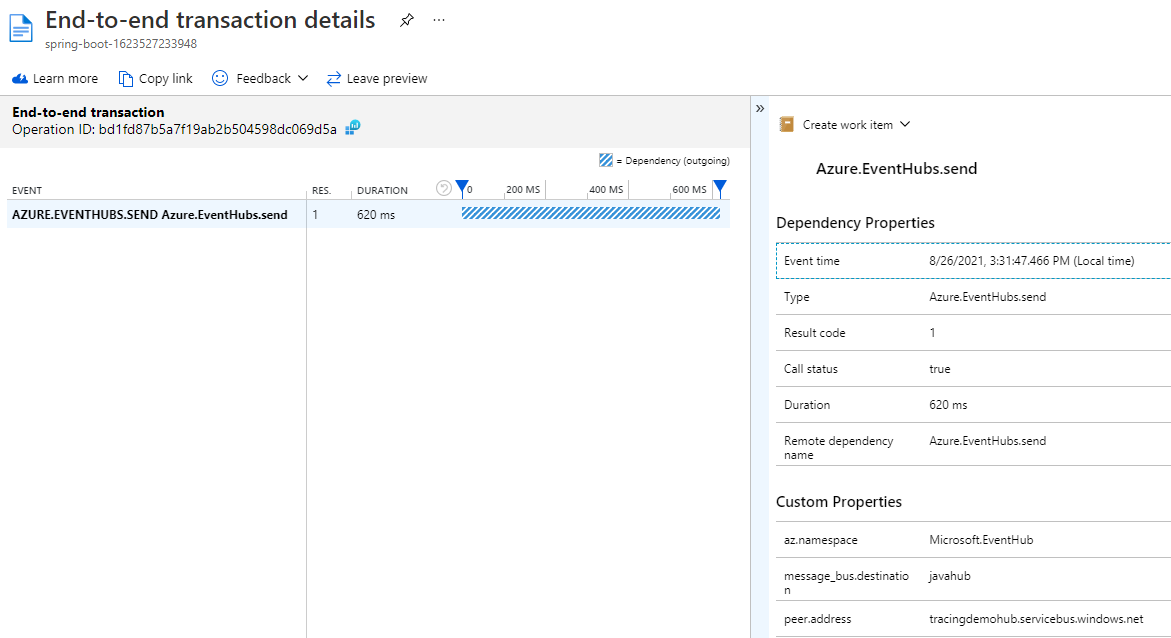Click the Leave preview button
This screenshot has height=638, width=1171.
click(x=386, y=78)
